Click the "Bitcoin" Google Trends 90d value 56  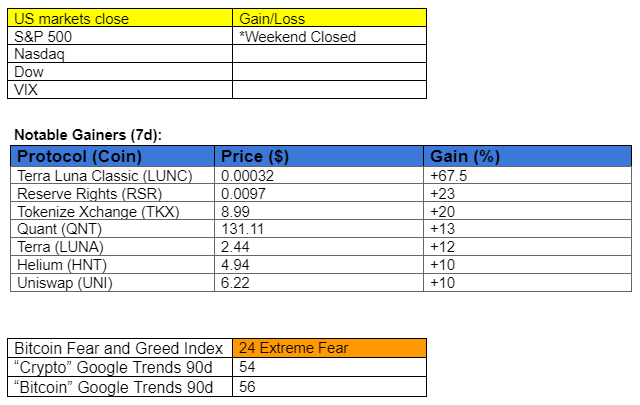(329, 387)
